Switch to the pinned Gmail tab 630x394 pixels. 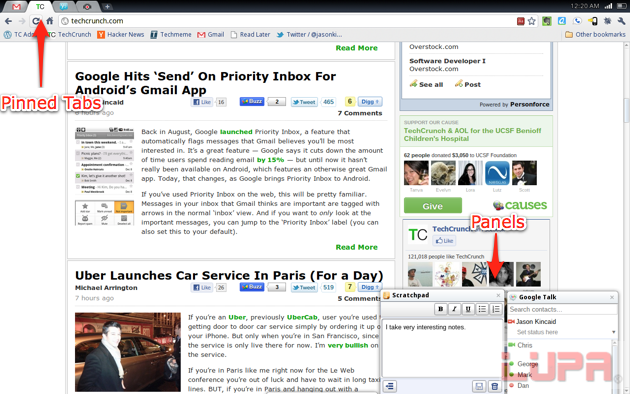16,7
